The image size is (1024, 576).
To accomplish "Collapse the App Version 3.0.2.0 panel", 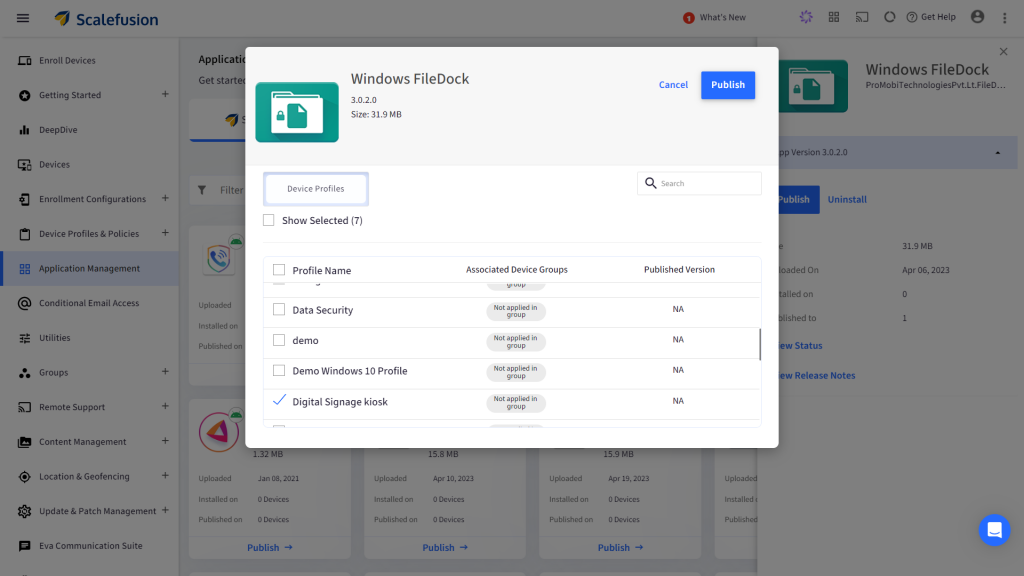I will tap(997, 152).
